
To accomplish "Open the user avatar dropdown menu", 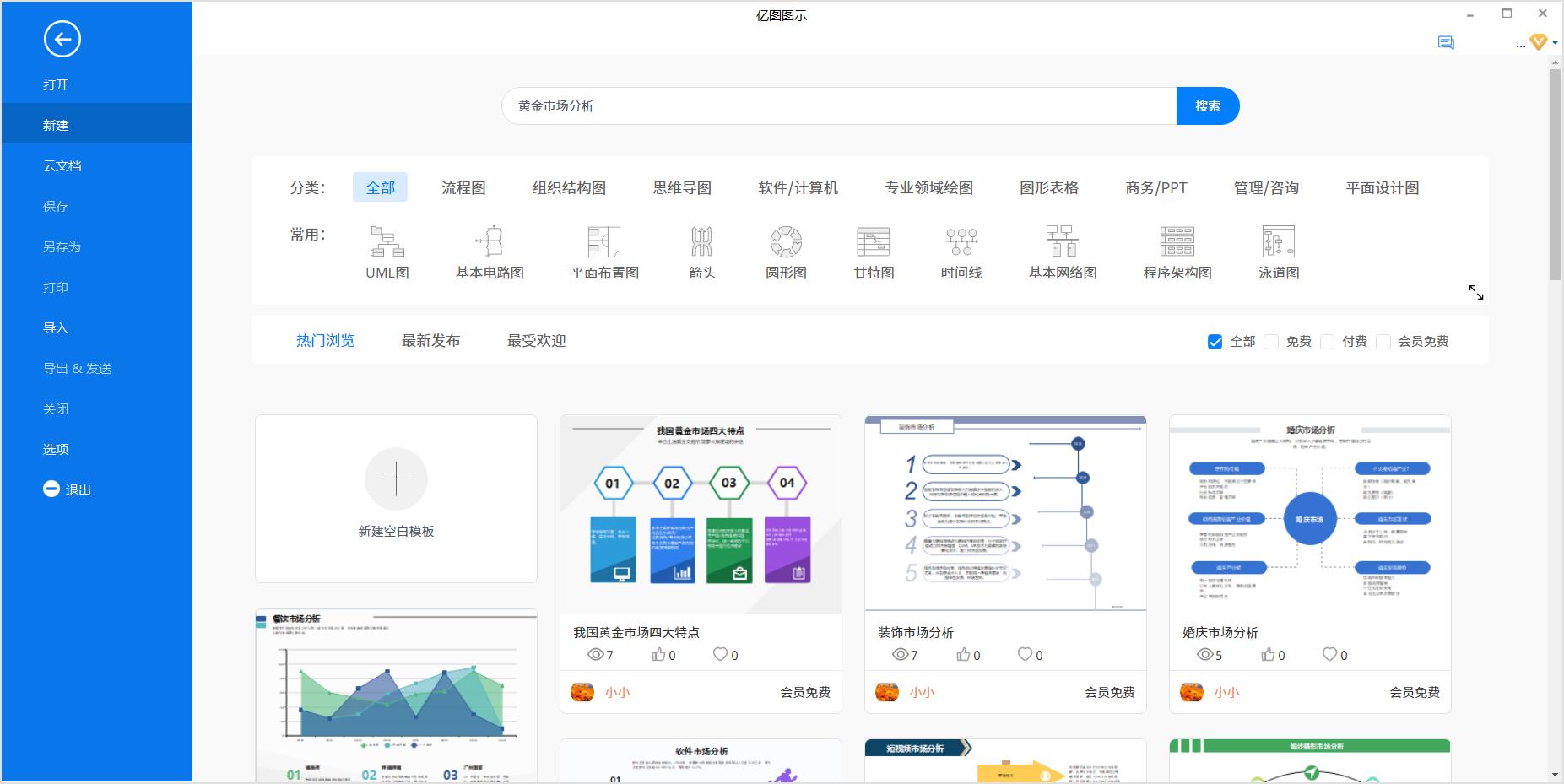I will pyautogui.click(x=1538, y=41).
